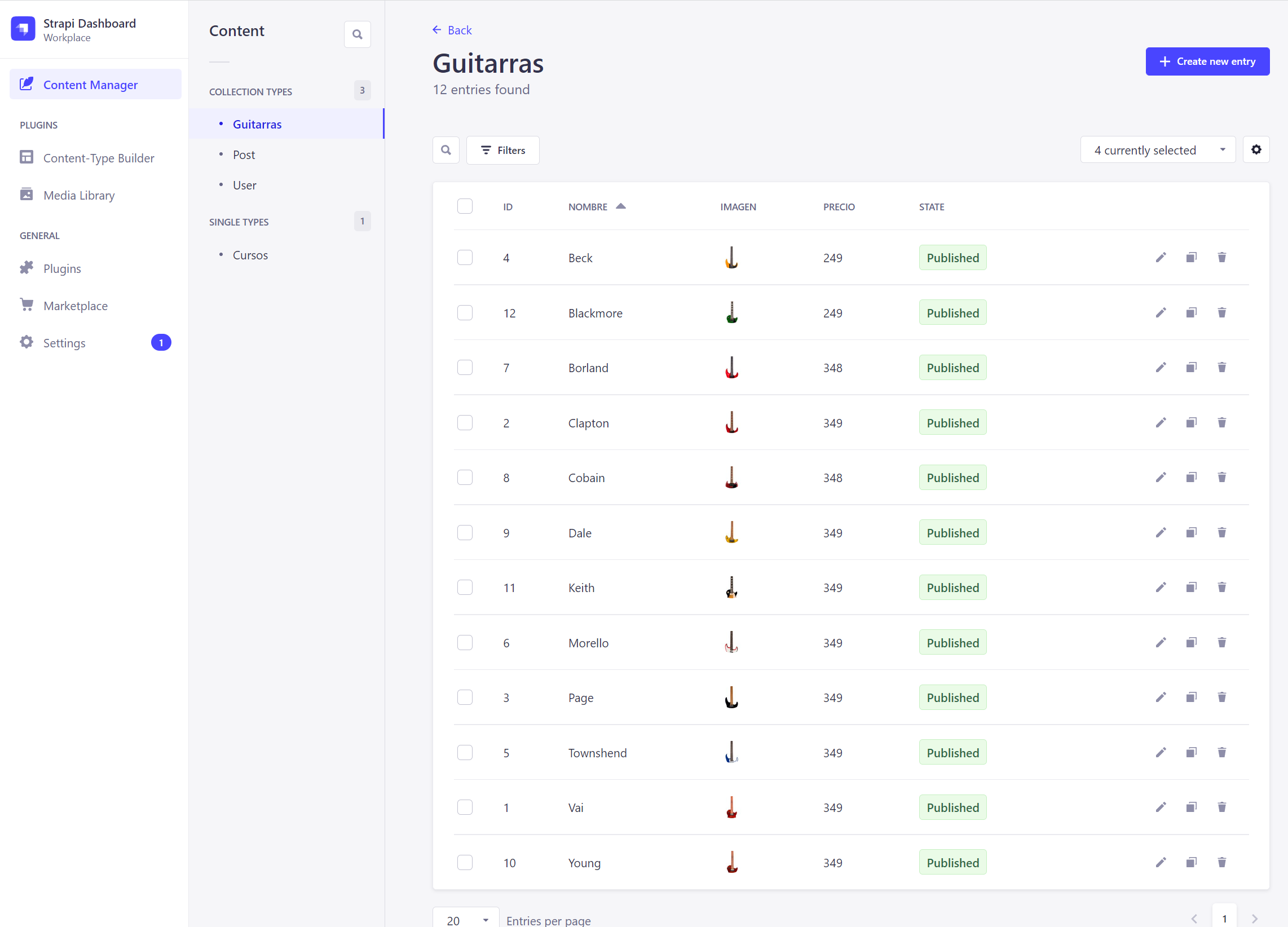1288x927 pixels.
Task: Sort by the NOMBRE column arrow
Action: coord(621,206)
